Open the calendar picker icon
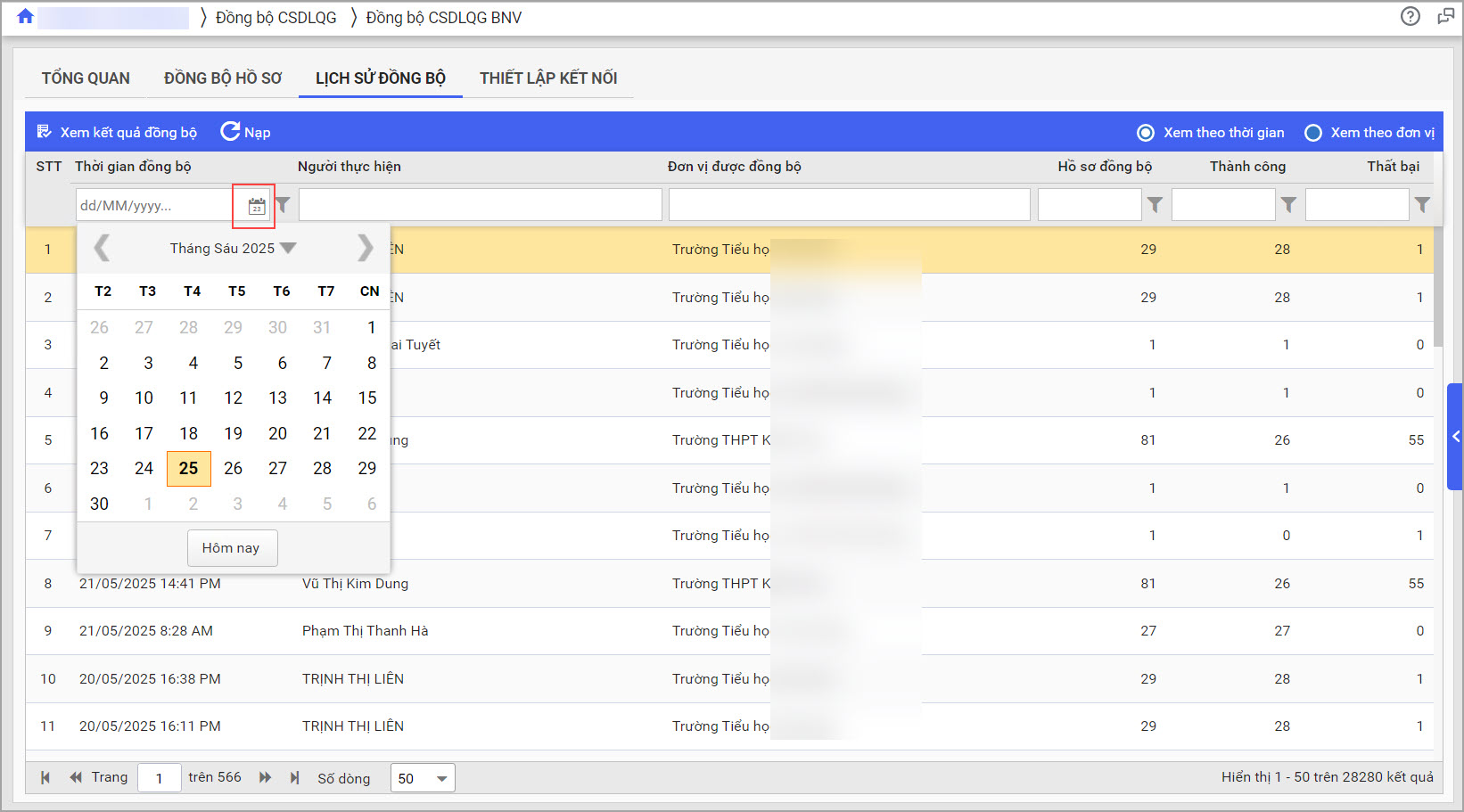1464x812 pixels. point(256,206)
